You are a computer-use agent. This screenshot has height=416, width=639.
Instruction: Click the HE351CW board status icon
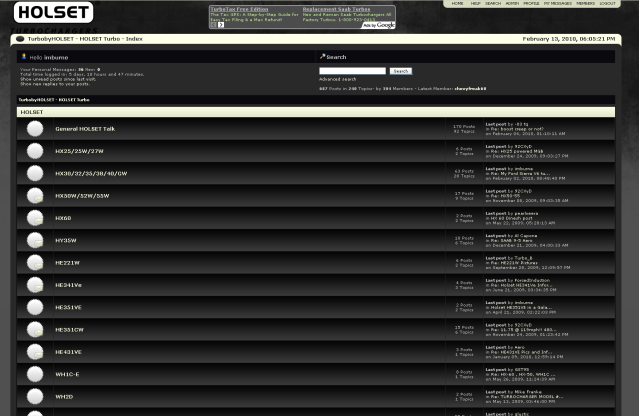tap(35, 330)
